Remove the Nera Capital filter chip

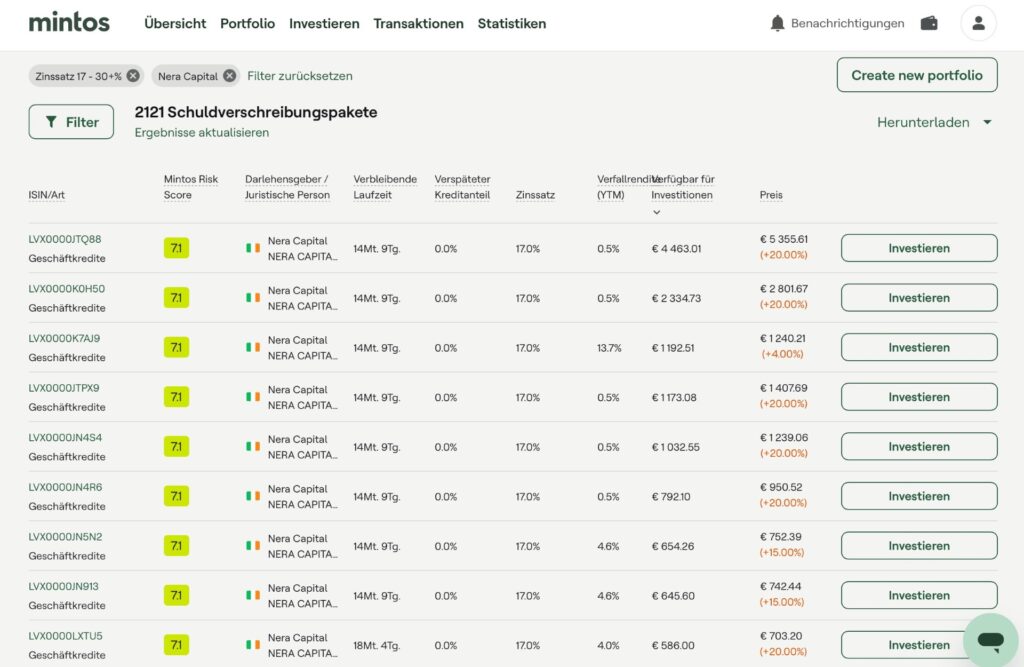(x=229, y=76)
